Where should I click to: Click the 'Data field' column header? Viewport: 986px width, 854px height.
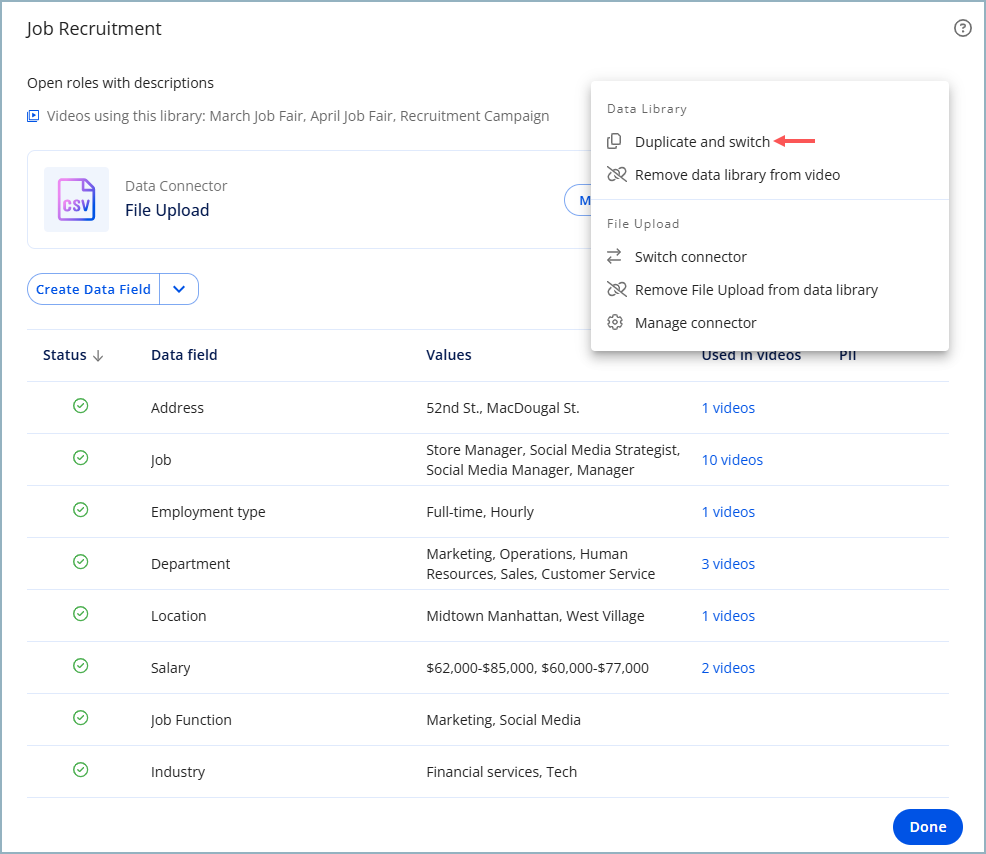point(184,355)
